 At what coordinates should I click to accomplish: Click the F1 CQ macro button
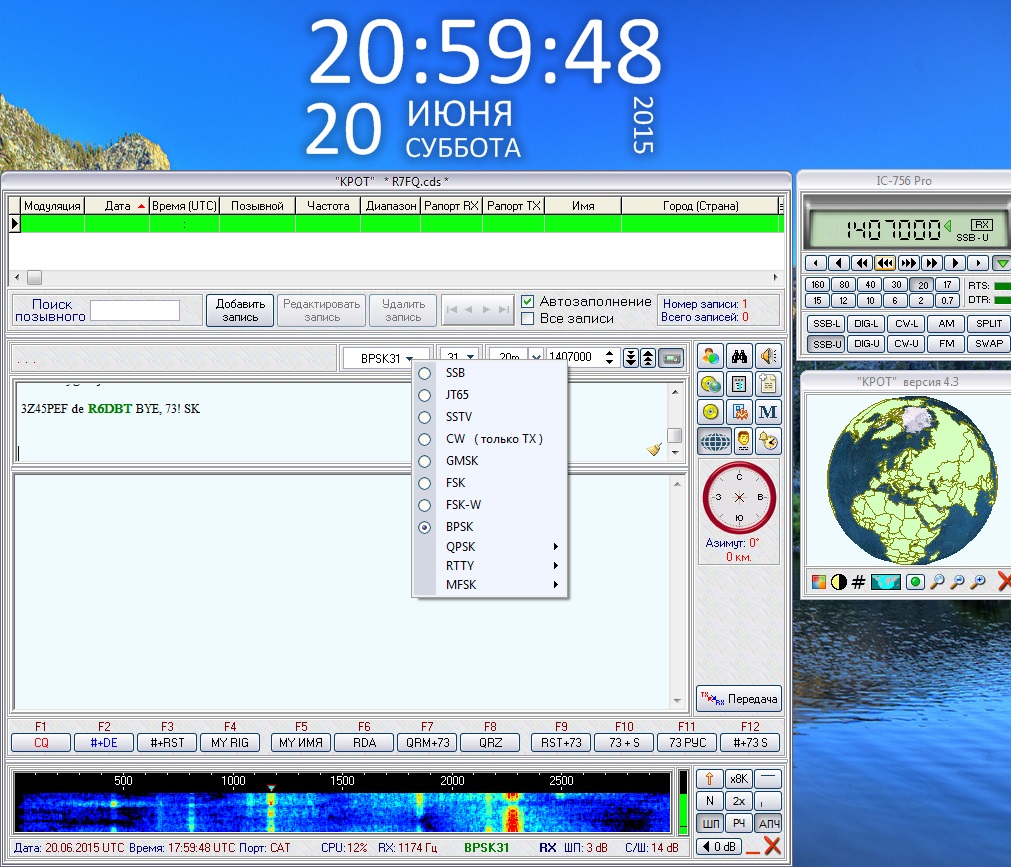click(41, 743)
